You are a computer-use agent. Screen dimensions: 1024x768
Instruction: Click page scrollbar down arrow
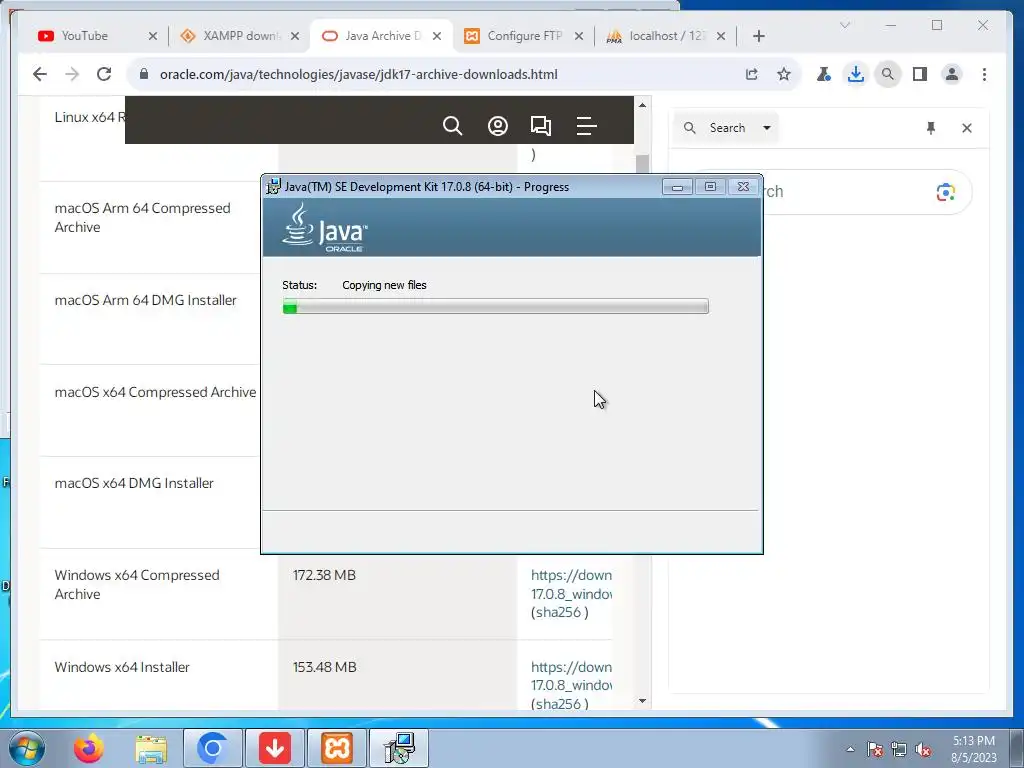tap(643, 701)
